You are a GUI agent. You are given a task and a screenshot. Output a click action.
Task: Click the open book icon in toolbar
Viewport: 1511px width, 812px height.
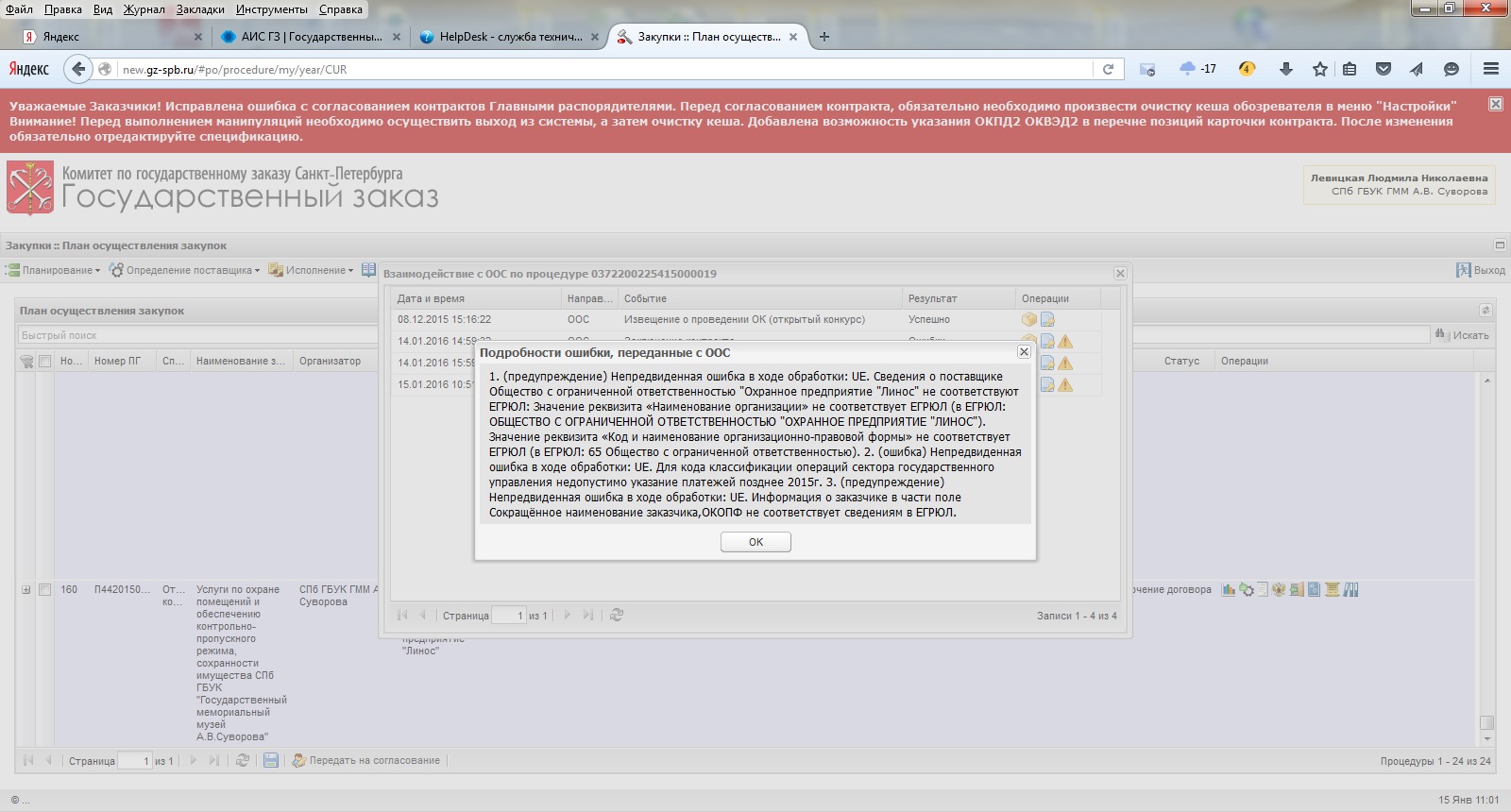[x=368, y=270]
